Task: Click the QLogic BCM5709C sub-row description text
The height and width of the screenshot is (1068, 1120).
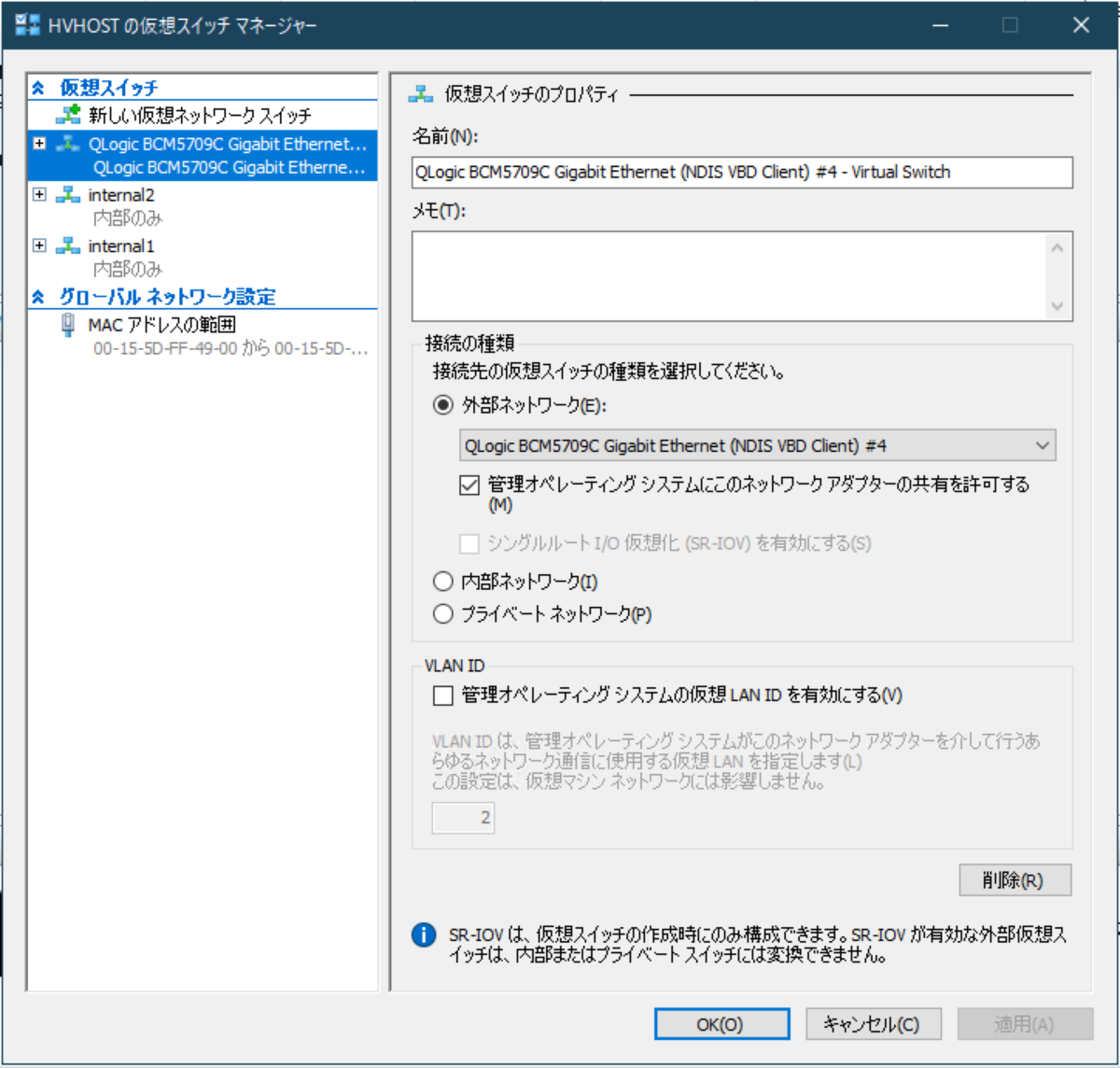Action: [229, 168]
